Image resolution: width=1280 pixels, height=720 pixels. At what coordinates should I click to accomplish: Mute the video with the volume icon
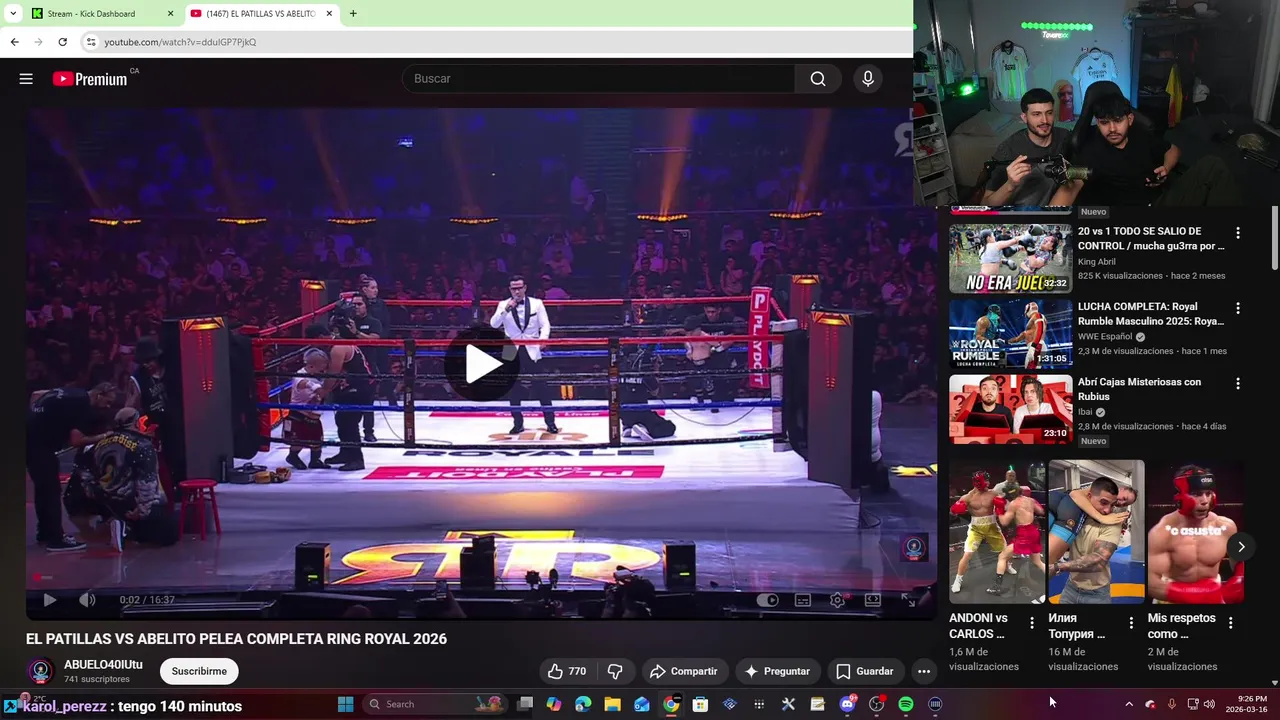tap(87, 600)
